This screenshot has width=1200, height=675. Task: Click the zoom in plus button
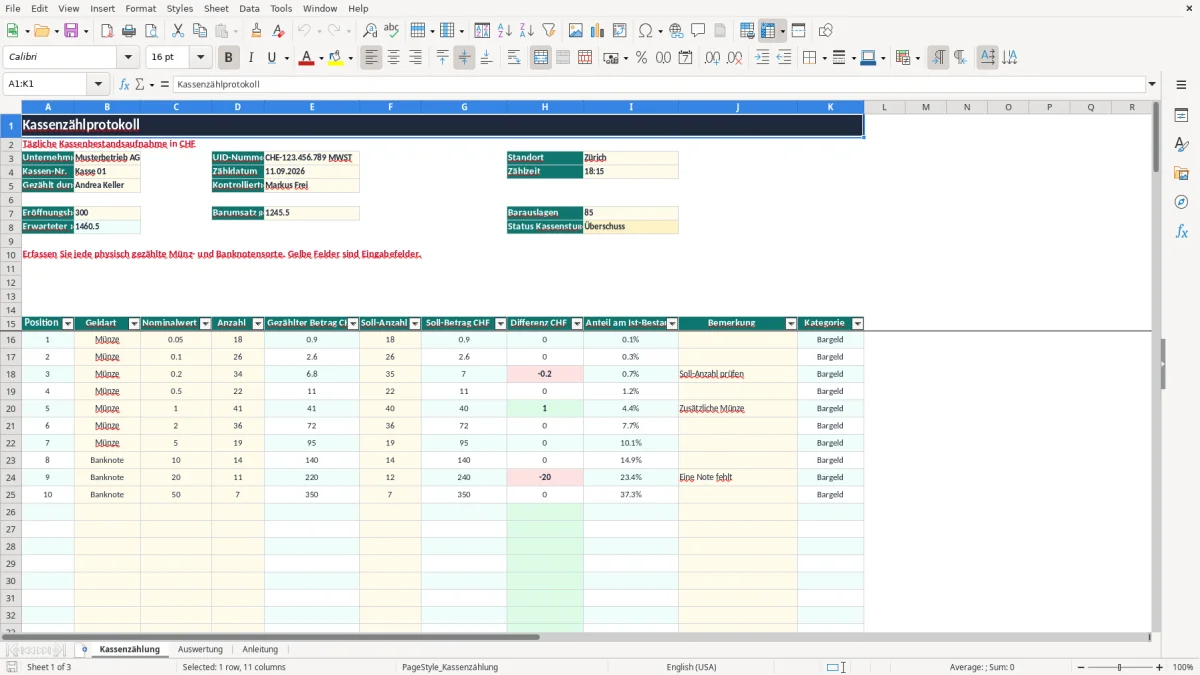1160,667
